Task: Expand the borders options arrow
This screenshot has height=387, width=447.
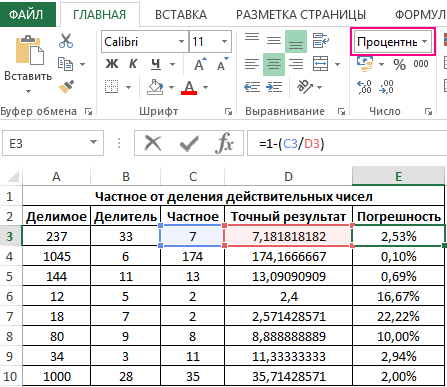Action: point(128,87)
